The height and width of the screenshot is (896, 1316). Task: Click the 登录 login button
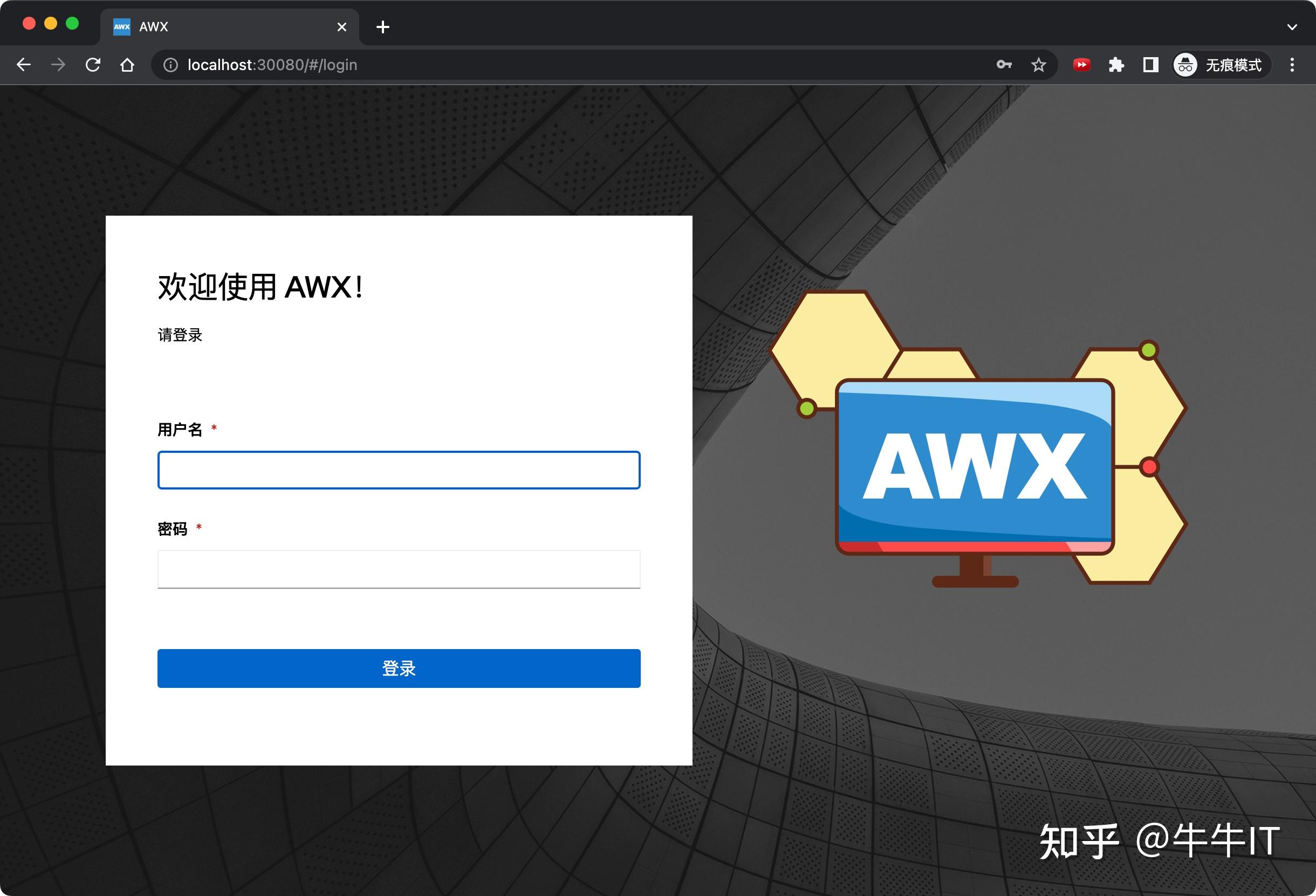398,668
